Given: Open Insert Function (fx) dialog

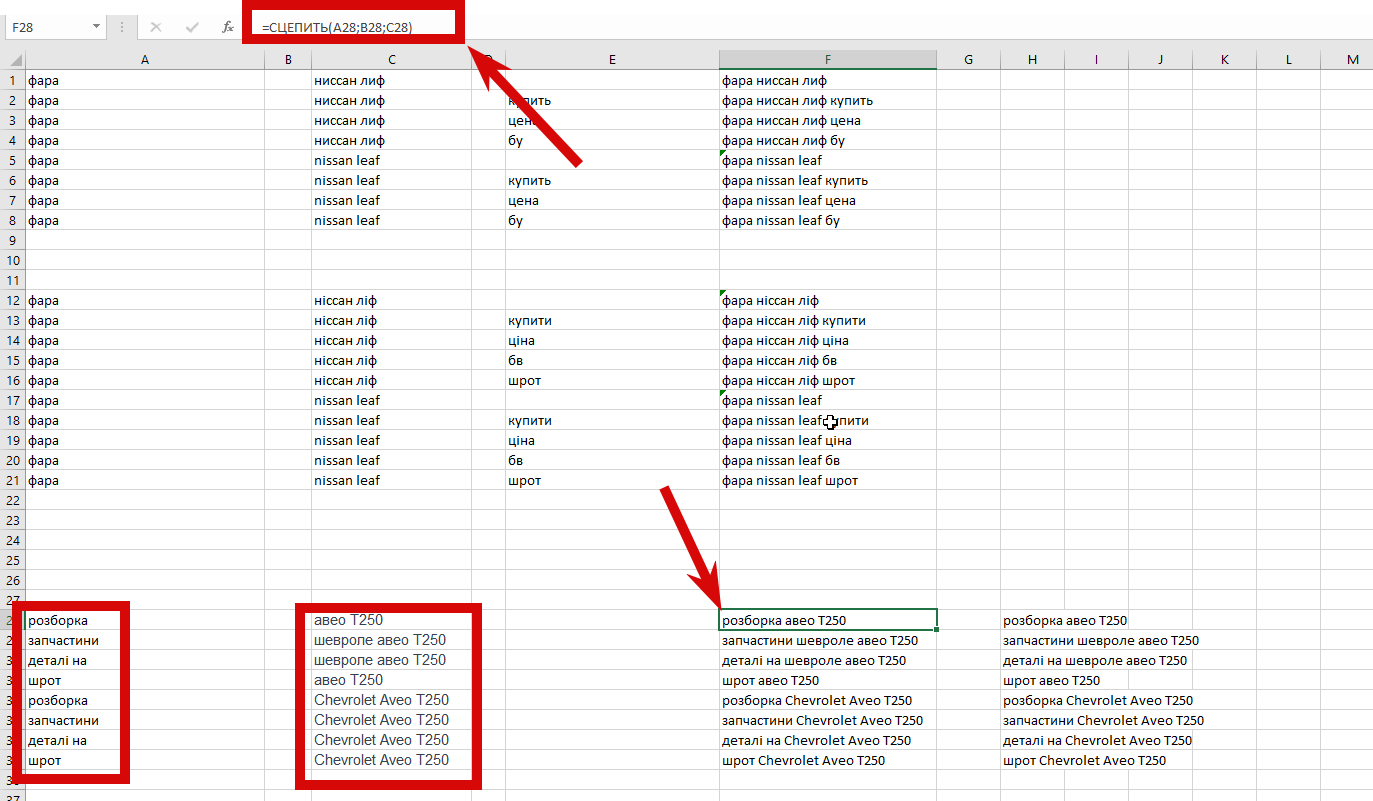Looking at the screenshot, I should (228, 27).
